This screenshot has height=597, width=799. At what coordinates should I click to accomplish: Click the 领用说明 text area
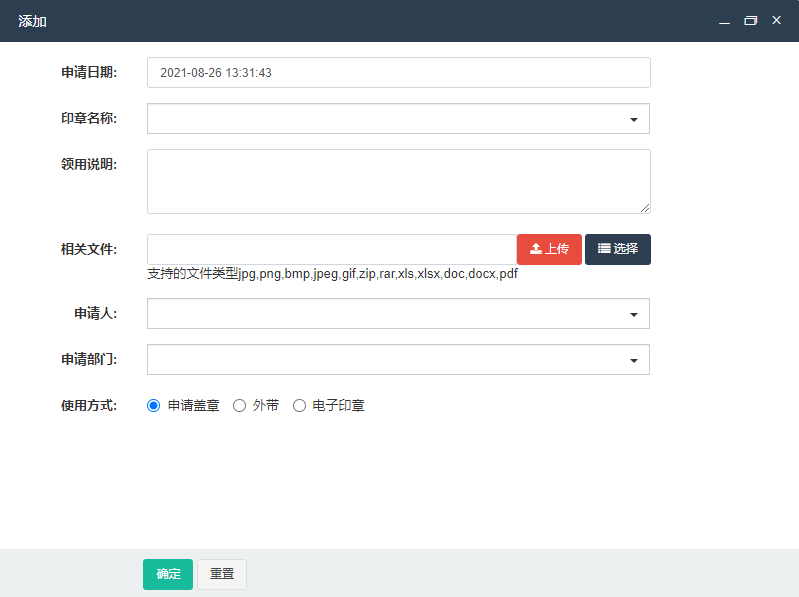[398, 181]
